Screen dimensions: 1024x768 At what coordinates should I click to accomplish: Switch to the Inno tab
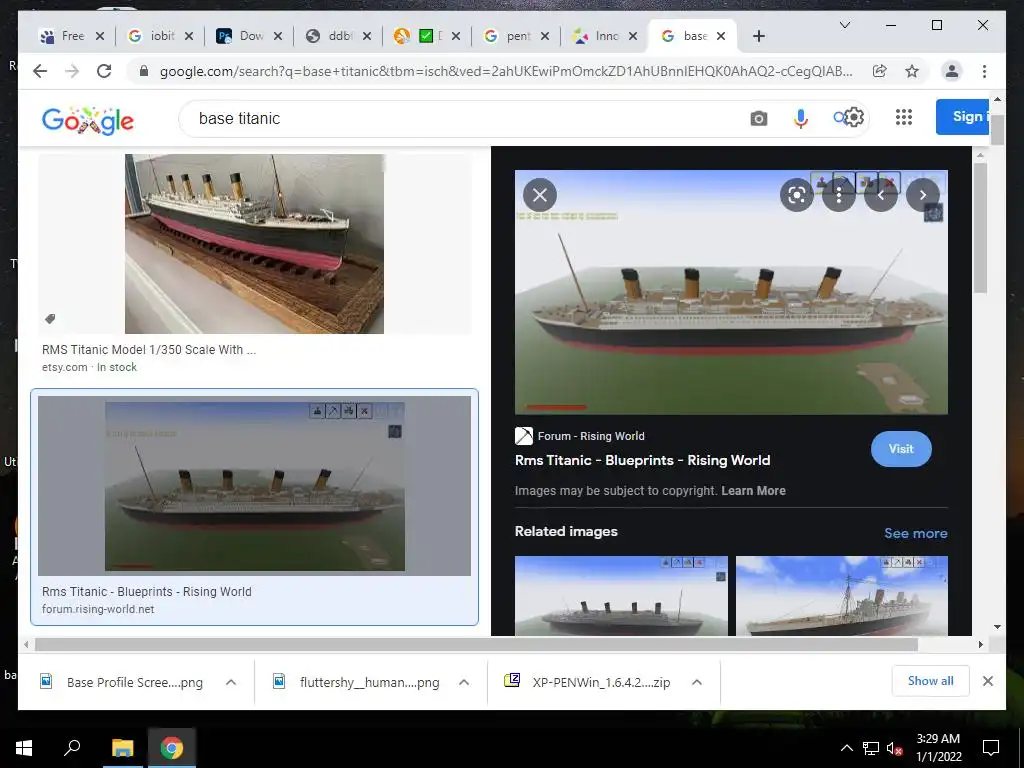pos(606,37)
